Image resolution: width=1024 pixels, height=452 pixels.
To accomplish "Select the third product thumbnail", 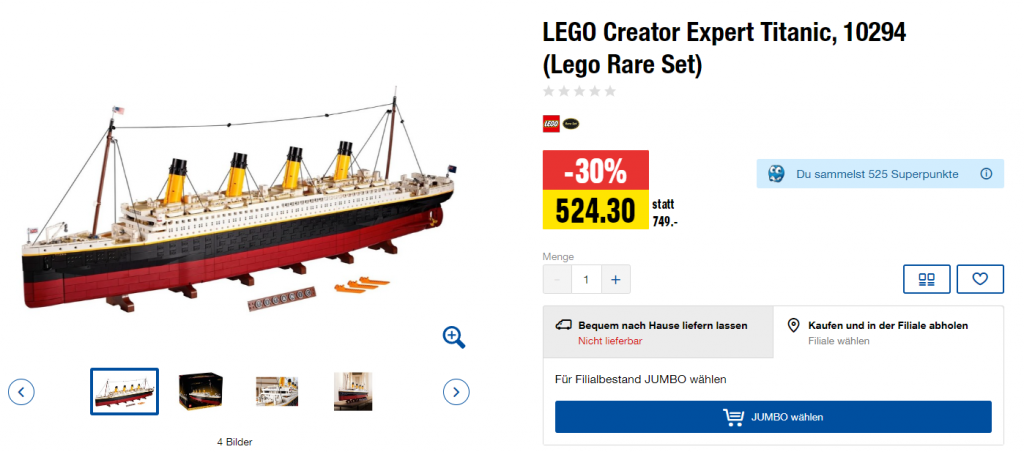I will point(277,391).
